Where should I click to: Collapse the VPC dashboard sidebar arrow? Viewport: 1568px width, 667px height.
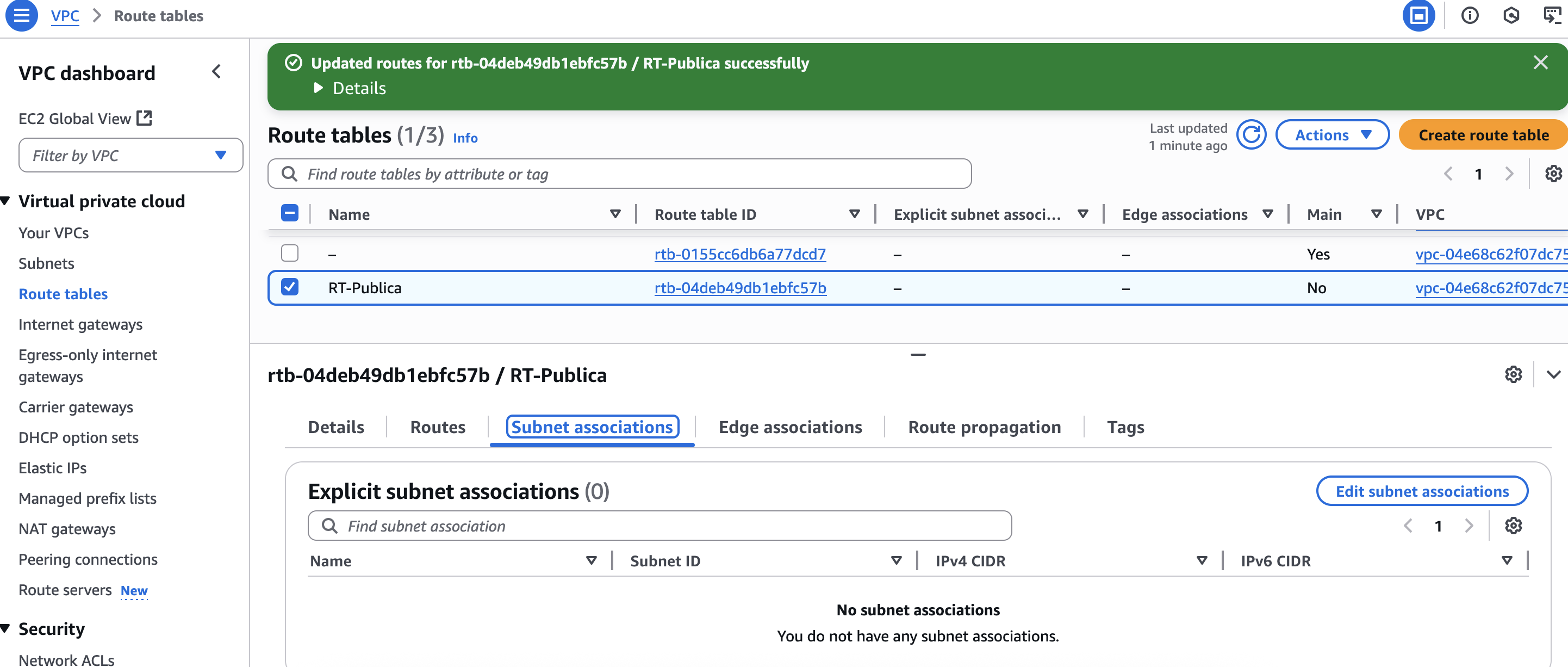tap(216, 72)
